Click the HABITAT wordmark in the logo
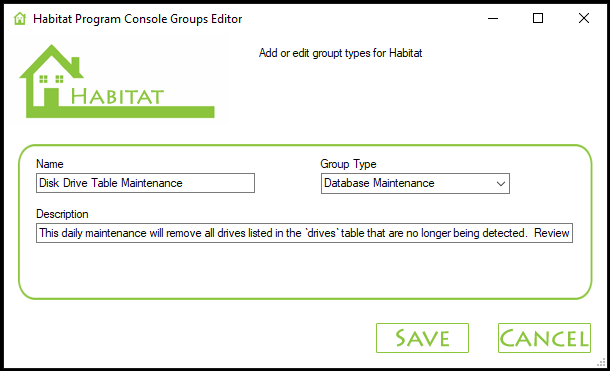The image size is (610, 371). click(117, 96)
